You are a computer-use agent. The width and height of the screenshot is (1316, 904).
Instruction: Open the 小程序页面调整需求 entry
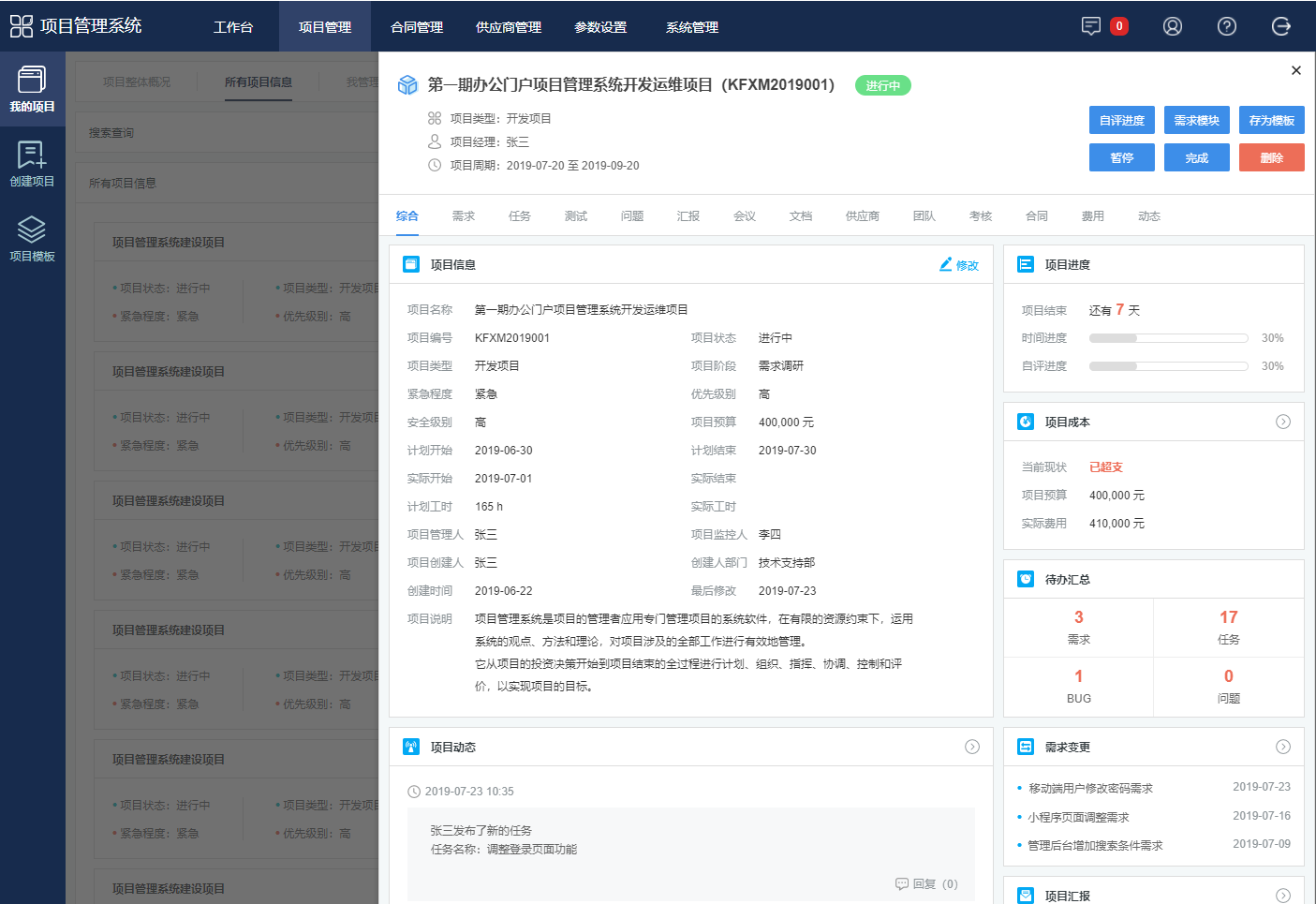1078,817
